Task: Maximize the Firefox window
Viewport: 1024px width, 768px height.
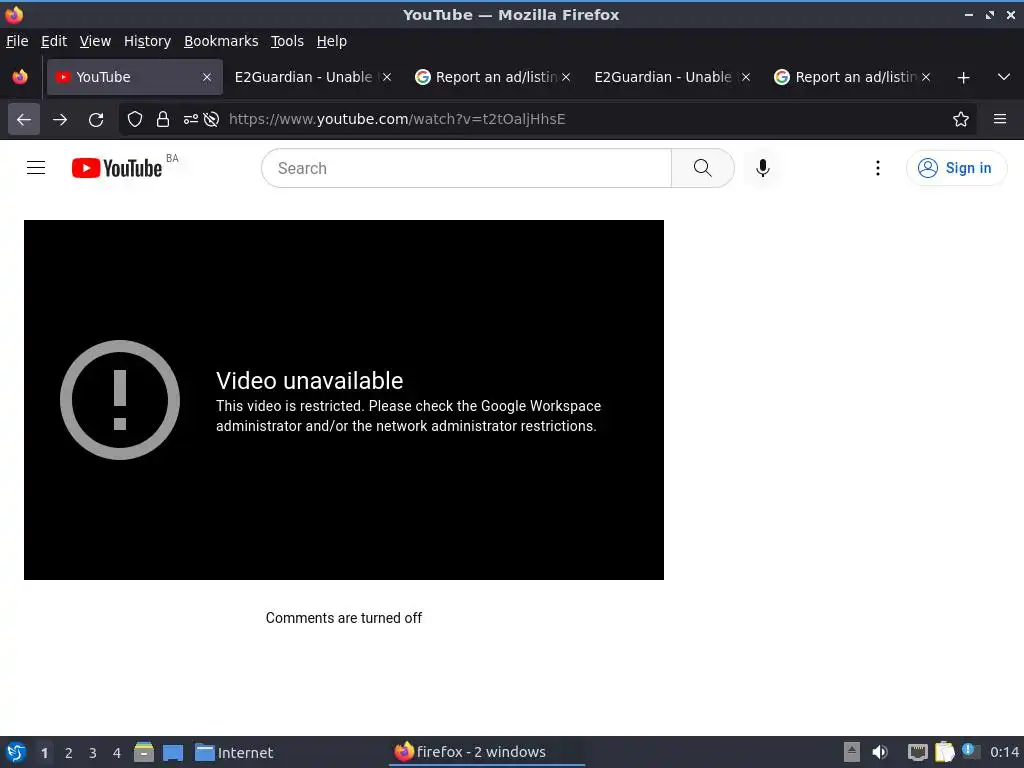Action: tap(990, 14)
